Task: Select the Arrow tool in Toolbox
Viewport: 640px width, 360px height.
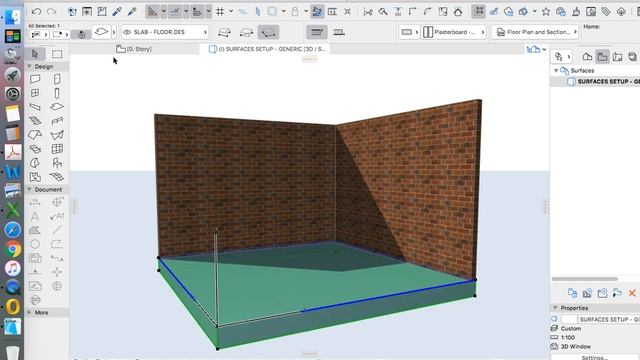Action: click(x=35, y=53)
